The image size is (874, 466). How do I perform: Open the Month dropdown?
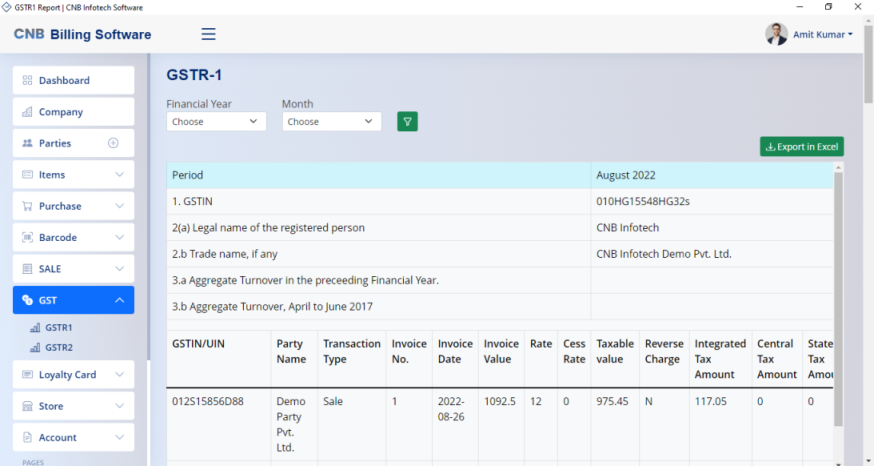pyautogui.click(x=332, y=121)
